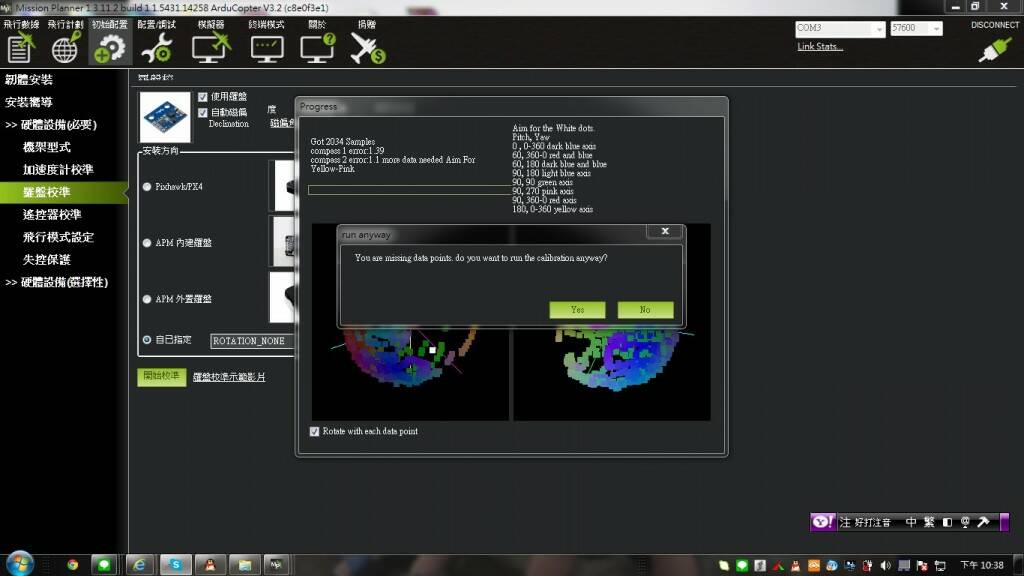
Task: Click the left compass 1 sample sphere view
Action: coord(410,372)
